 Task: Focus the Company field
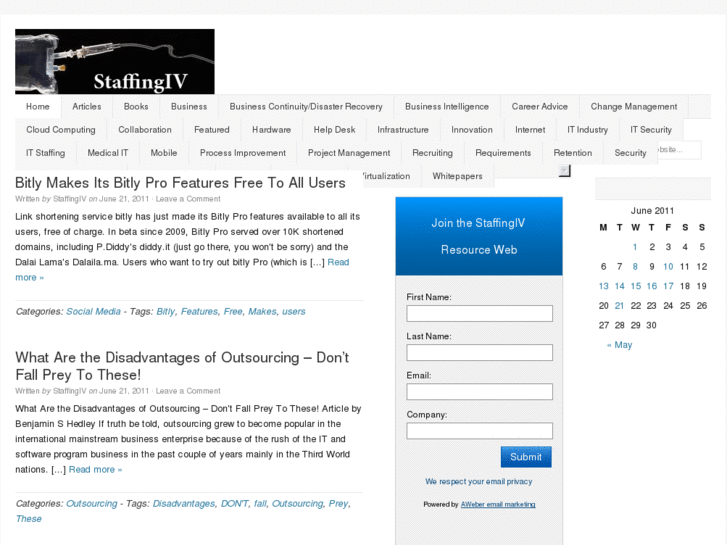[479, 431]
